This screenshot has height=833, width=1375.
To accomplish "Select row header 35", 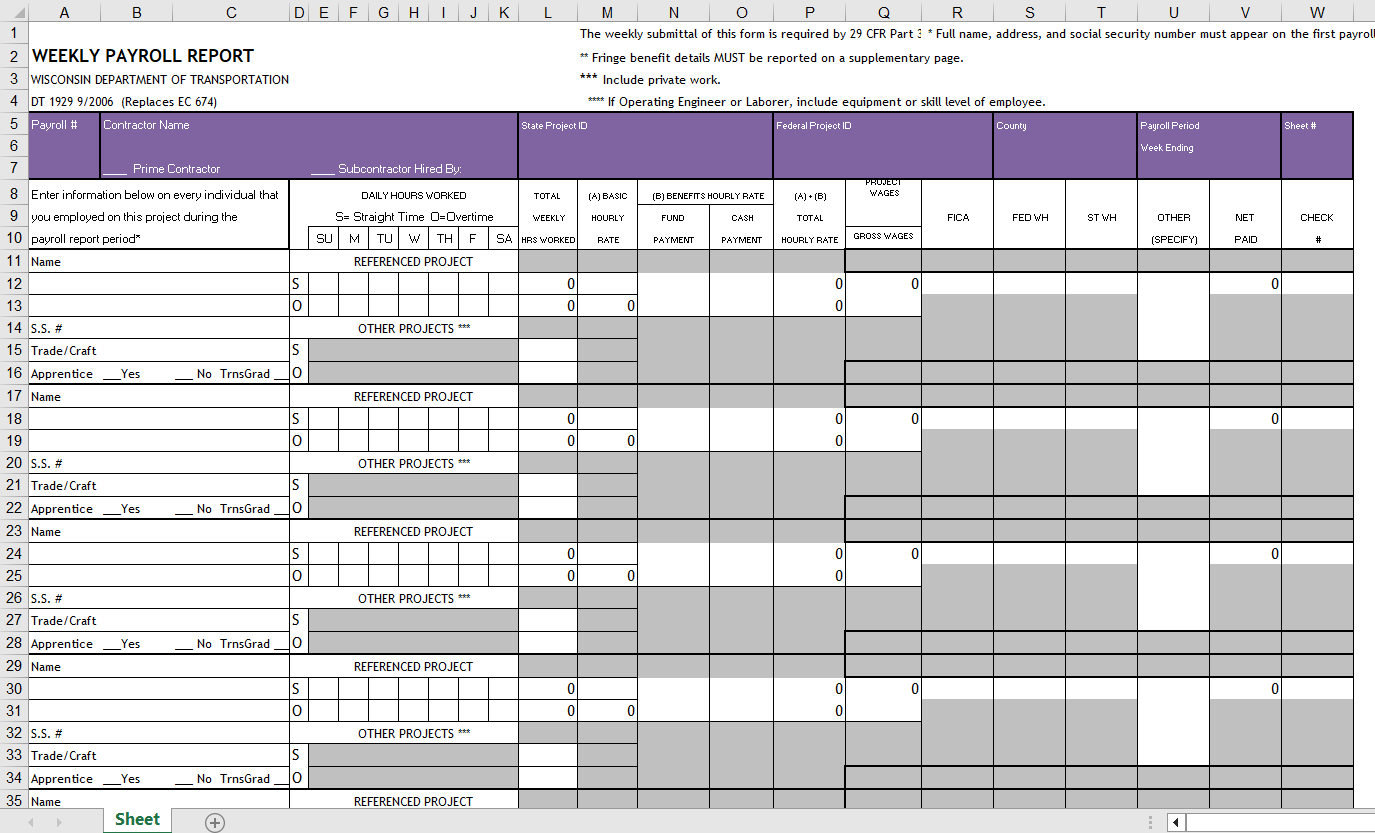I will click(x=14, y=801).
